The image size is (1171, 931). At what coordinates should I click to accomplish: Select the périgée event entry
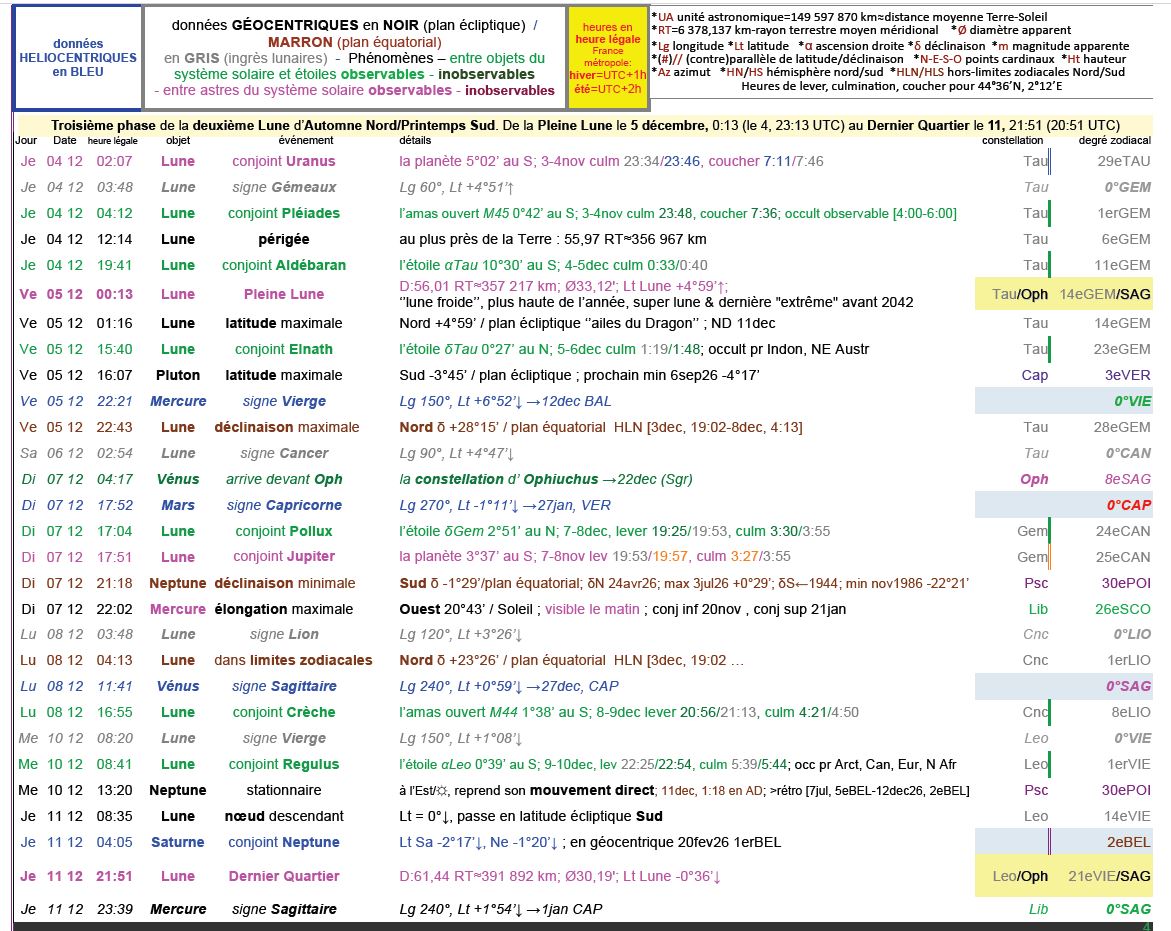(x=284, y=239)
